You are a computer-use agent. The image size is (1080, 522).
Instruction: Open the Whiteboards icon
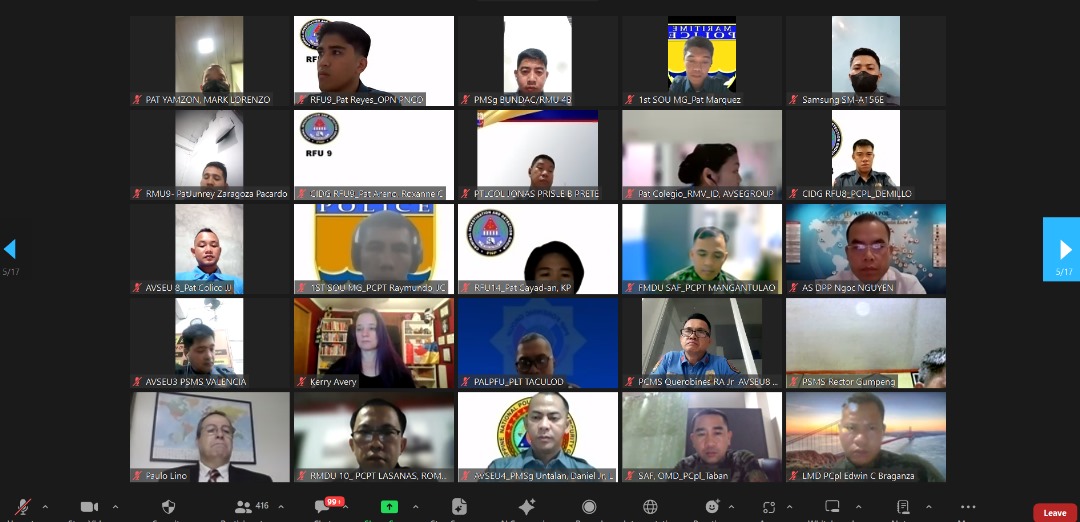[833, 507]
